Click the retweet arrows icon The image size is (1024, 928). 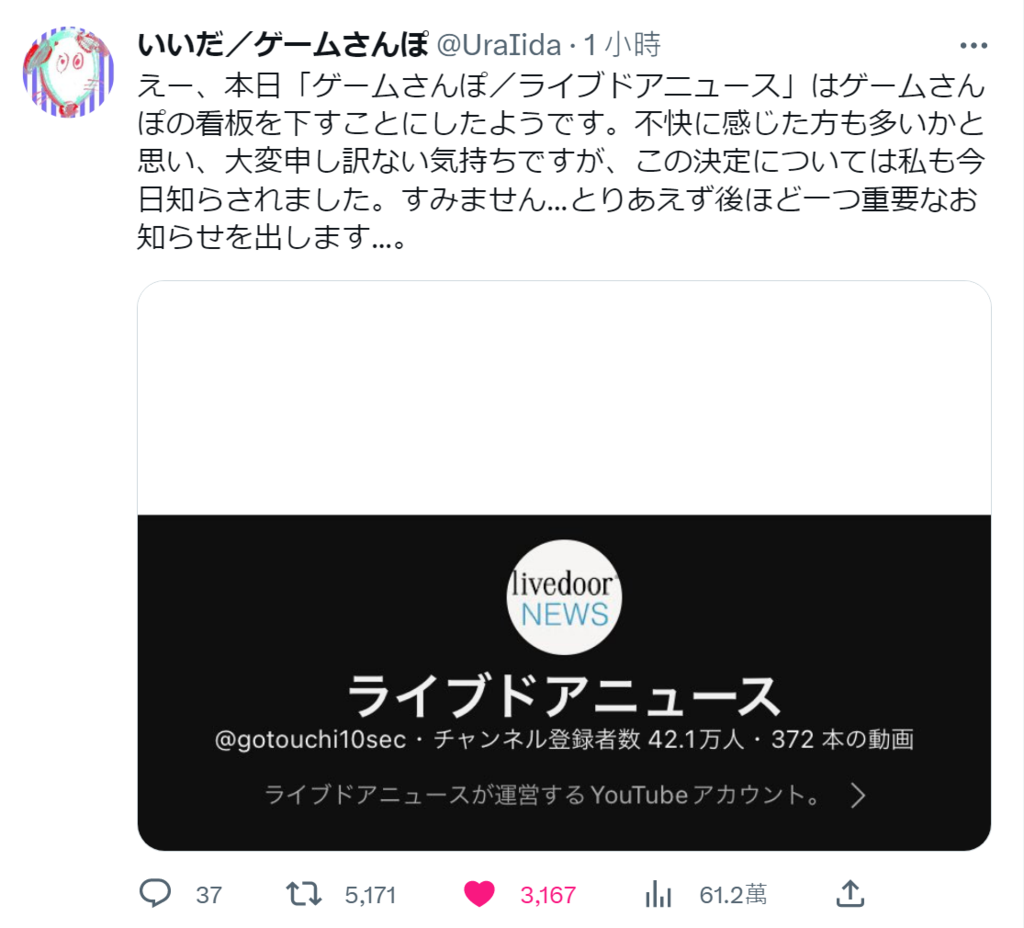tap(304, 893)
